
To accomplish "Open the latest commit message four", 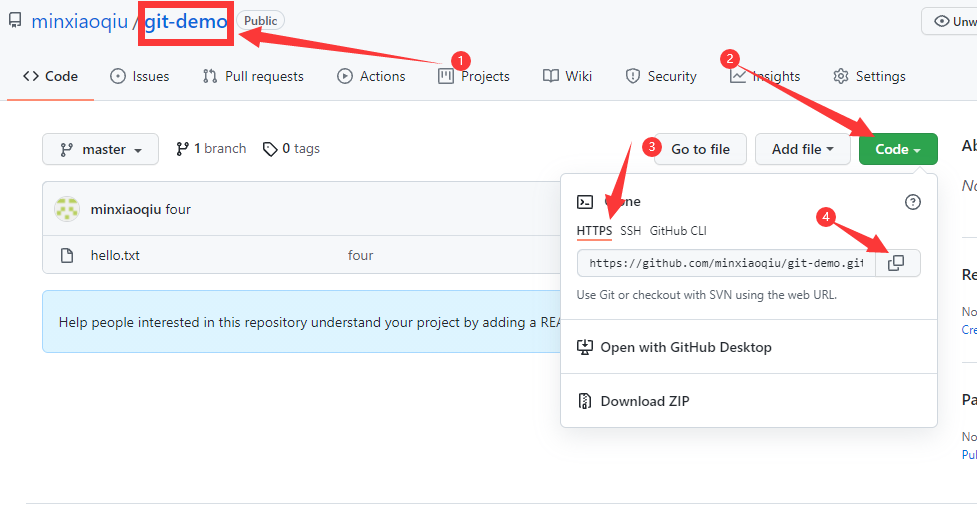I will (x=178, y=209).
